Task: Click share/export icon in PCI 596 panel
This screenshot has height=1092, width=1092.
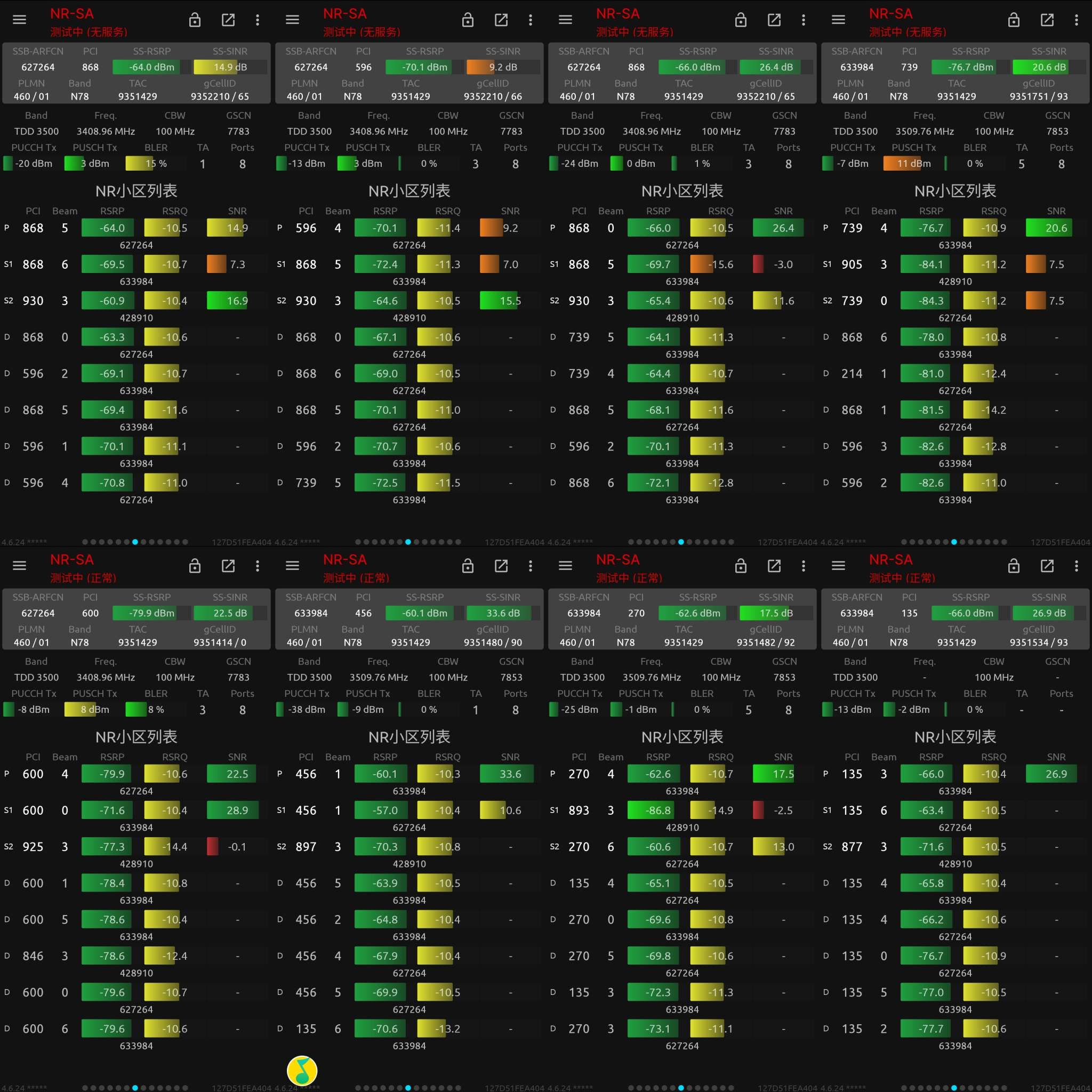Action: click(501, 20)
